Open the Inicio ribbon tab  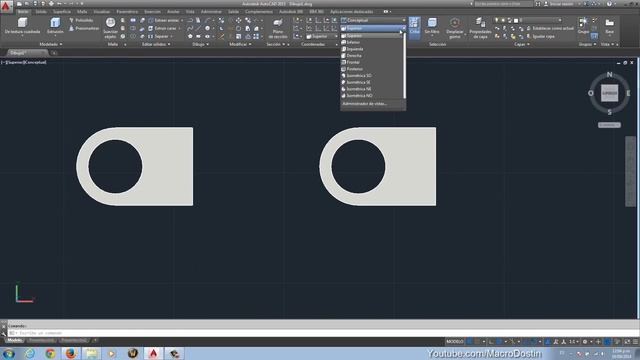(23, 11)
